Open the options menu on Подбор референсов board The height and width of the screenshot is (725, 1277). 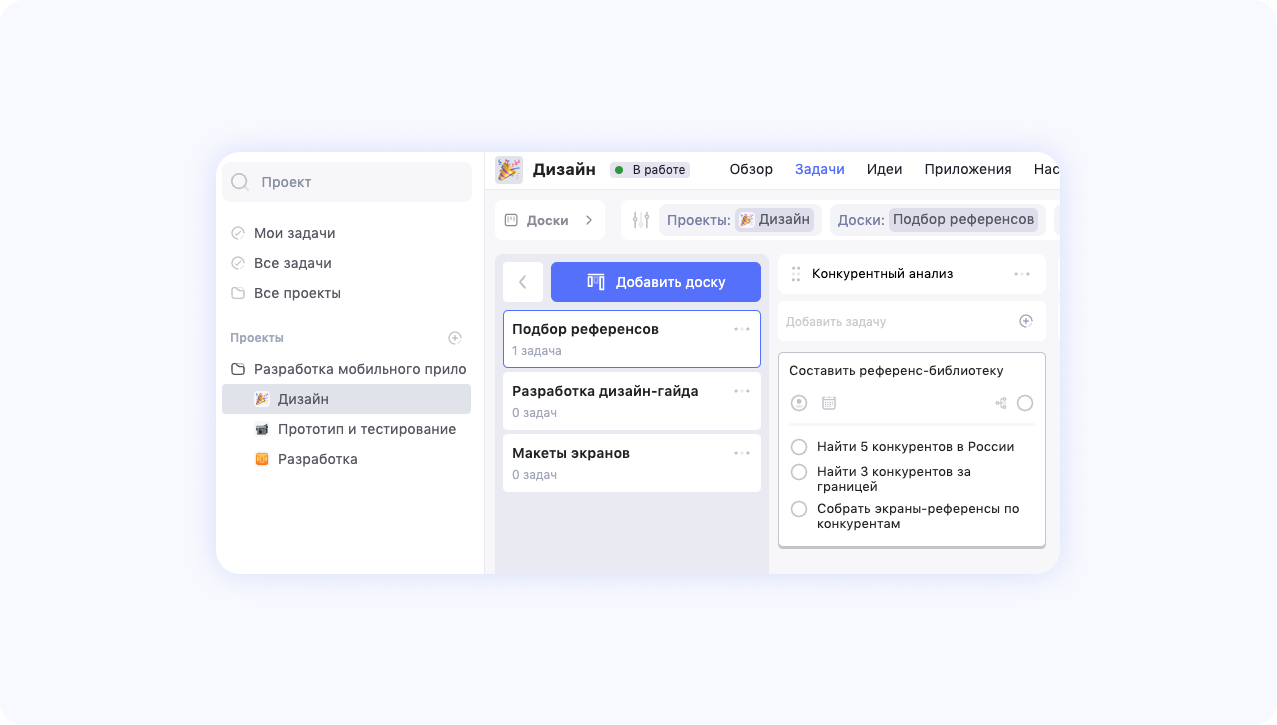point(741,328)
